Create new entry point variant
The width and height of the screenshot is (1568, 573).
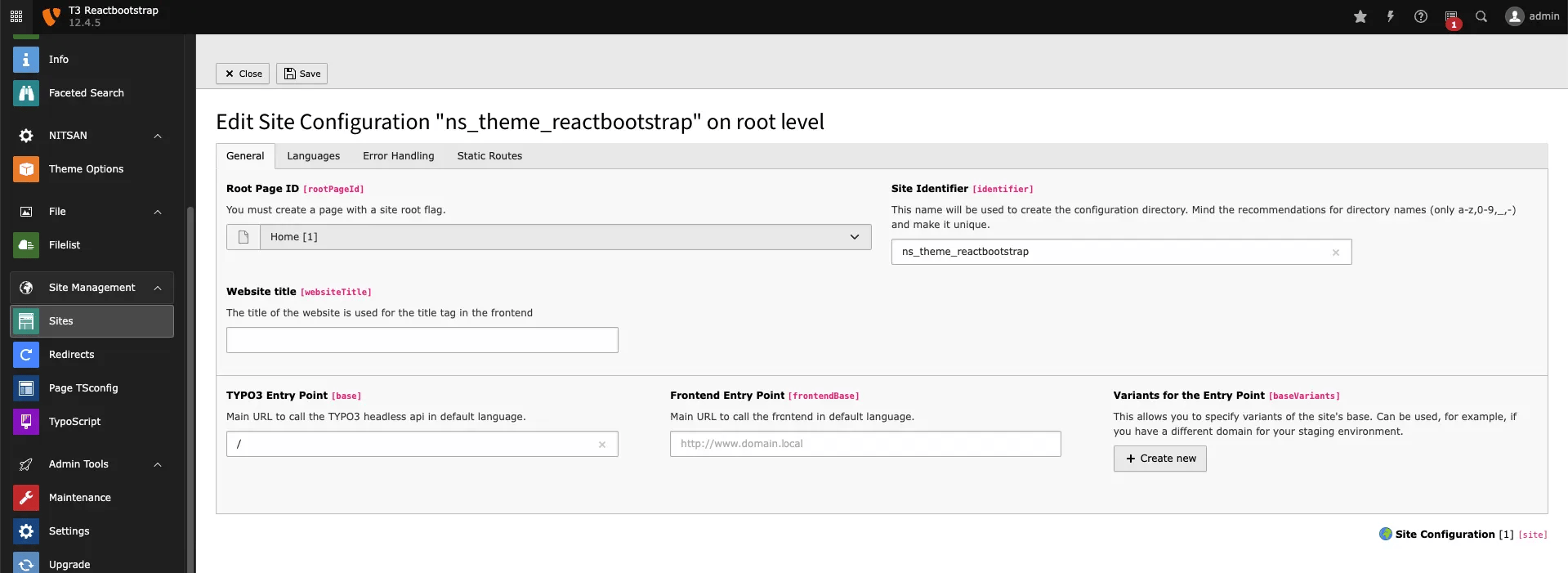[x=1159, y=459]
